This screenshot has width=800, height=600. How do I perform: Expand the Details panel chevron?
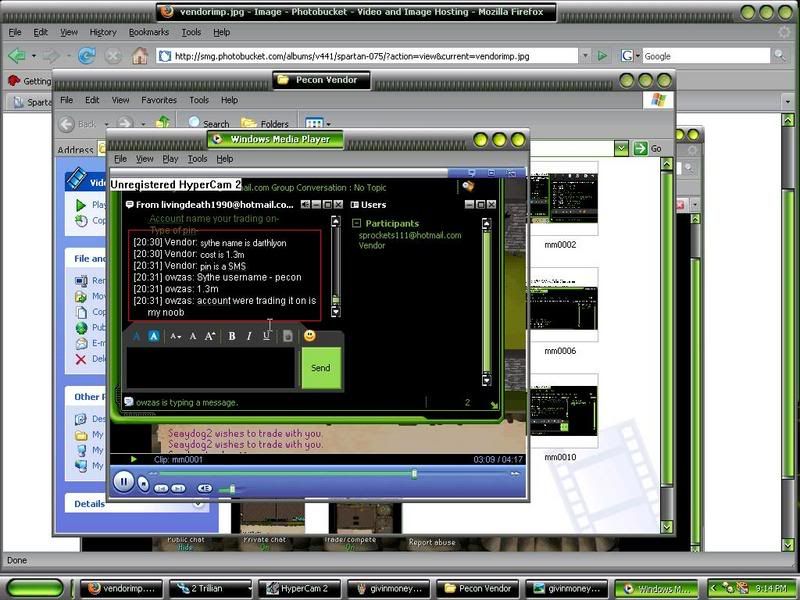[198, 504]
